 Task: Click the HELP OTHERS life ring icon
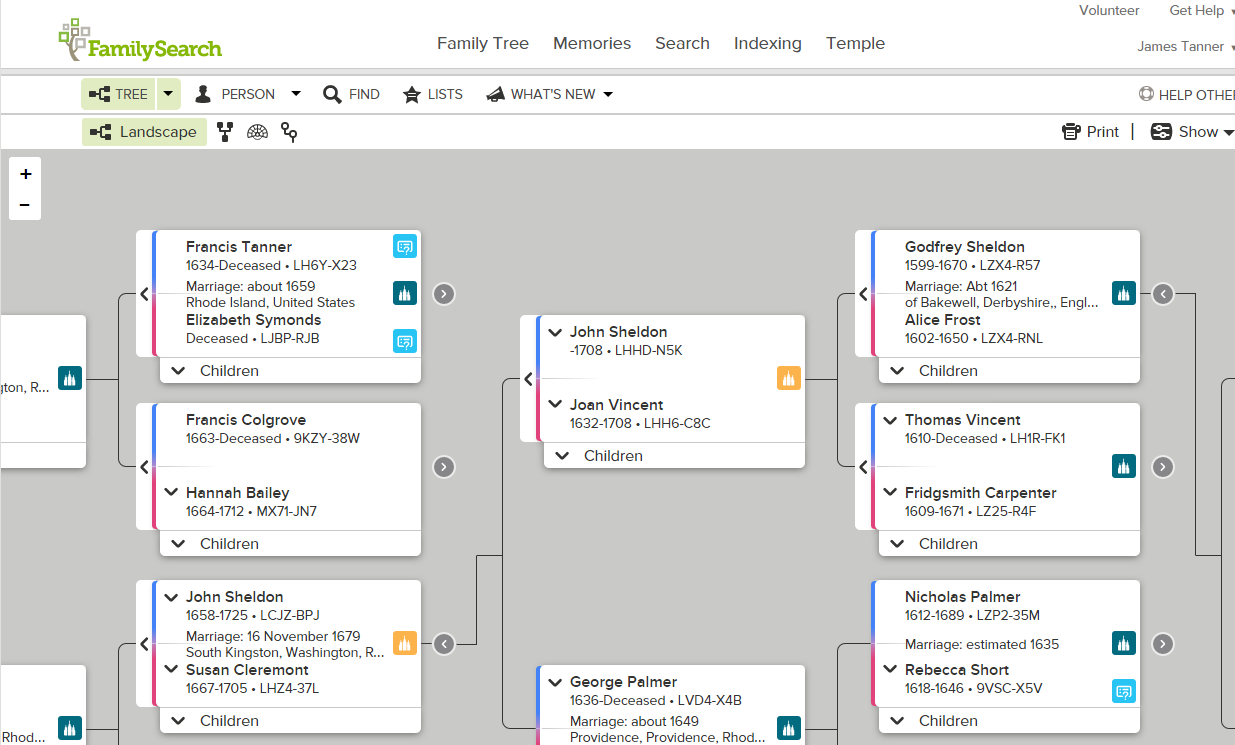click(1145, 94)
